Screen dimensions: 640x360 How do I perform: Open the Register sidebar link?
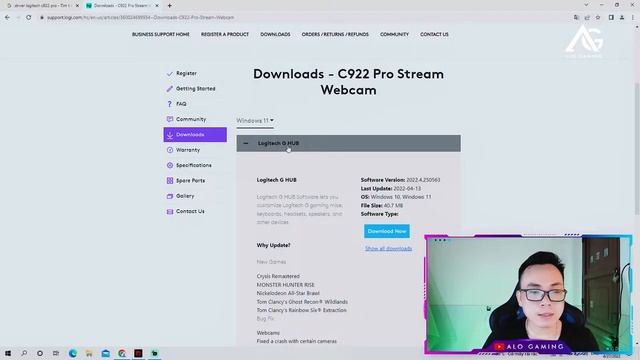pyautogui.click(x=186, y=73)
